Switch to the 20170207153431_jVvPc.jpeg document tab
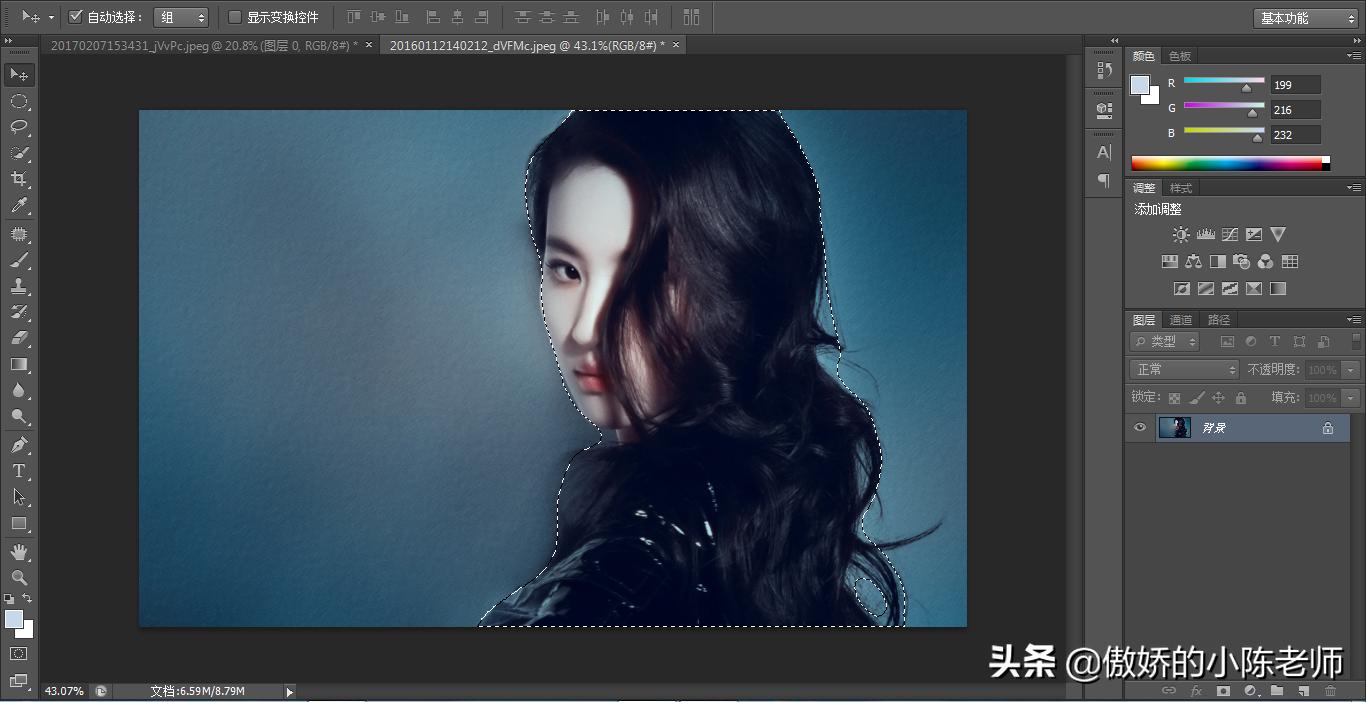The height and width of the screenshot is (702, 1366). point(200,45)
